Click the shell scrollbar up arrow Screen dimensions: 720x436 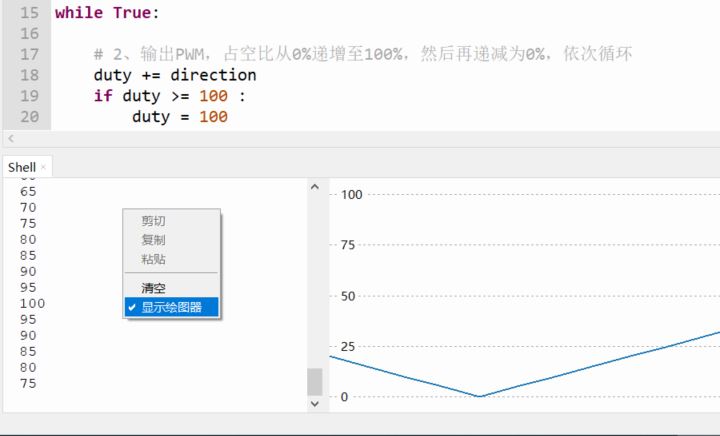pyautogui.click(x=315, y=187)
